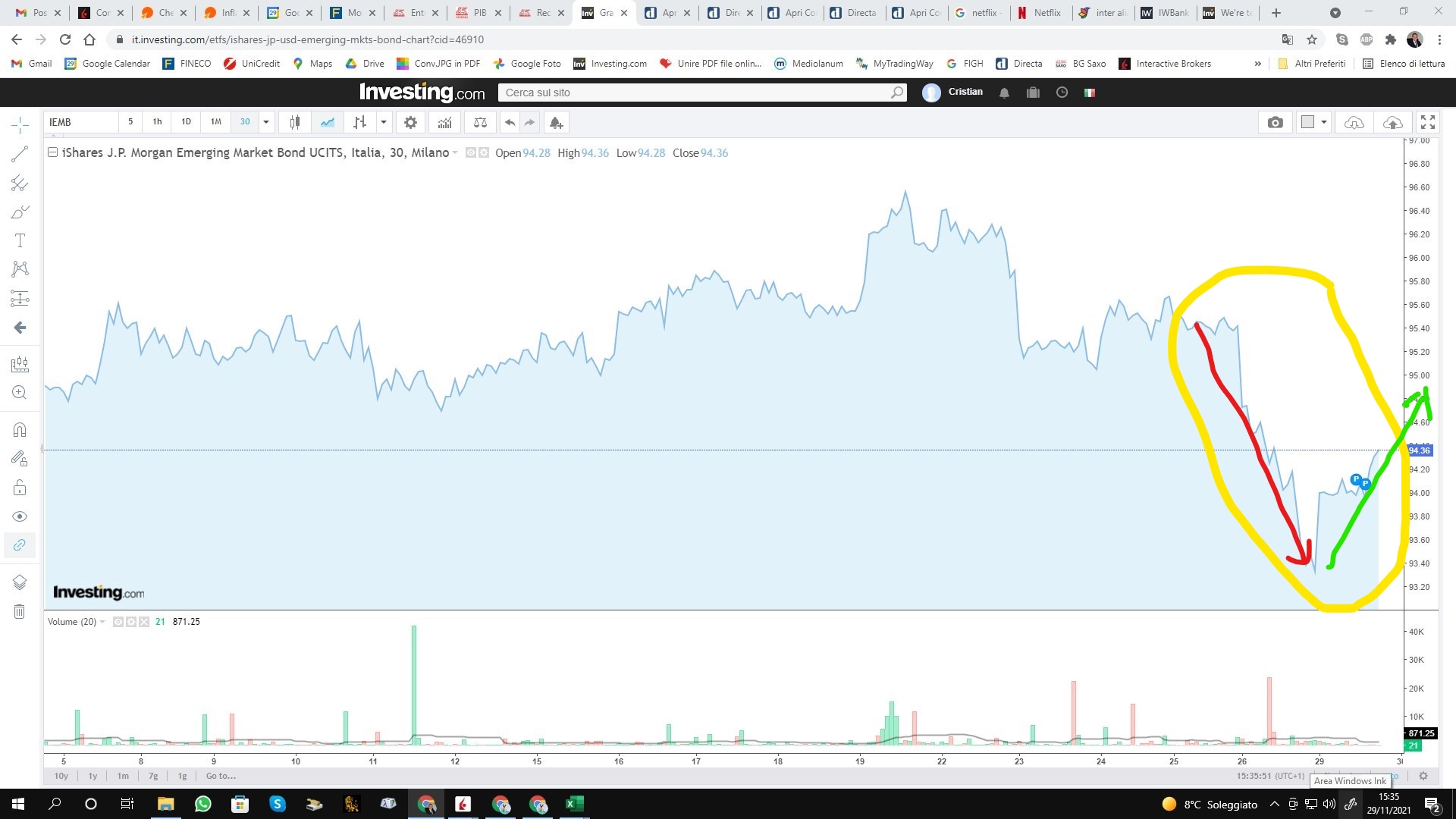Open the indicators menu icon
The image size is (1456, 819).
click(444, 122)
